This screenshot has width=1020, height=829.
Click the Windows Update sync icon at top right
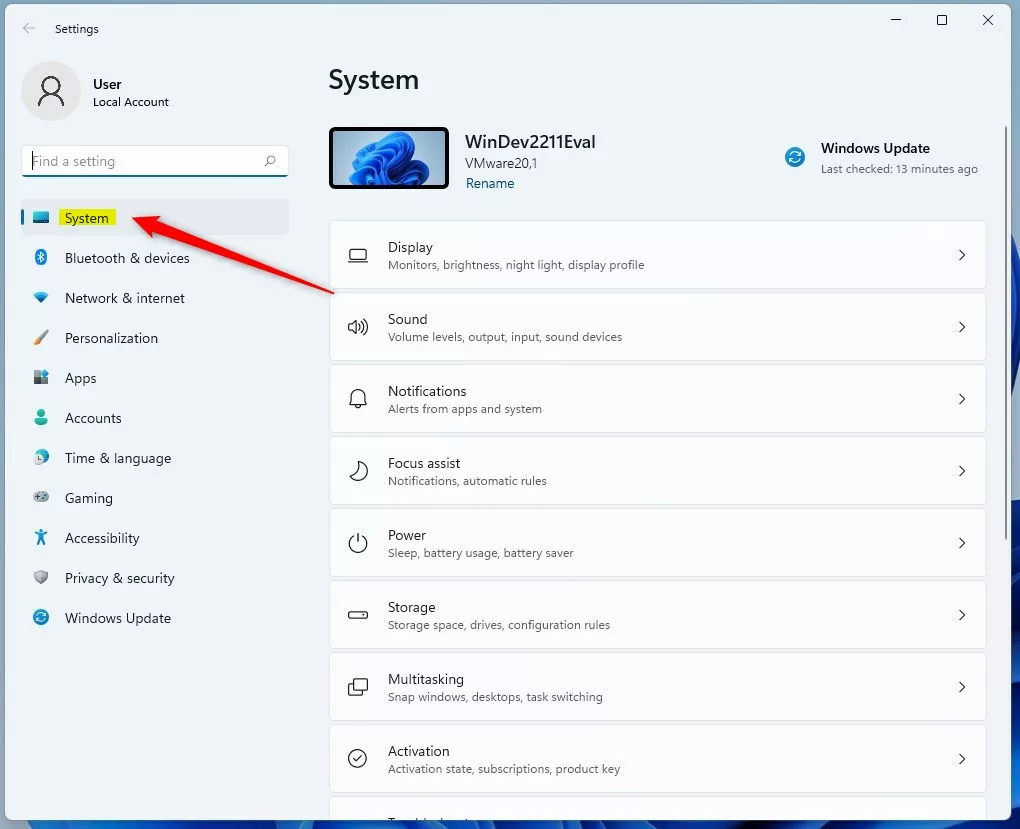coord(795,157)
